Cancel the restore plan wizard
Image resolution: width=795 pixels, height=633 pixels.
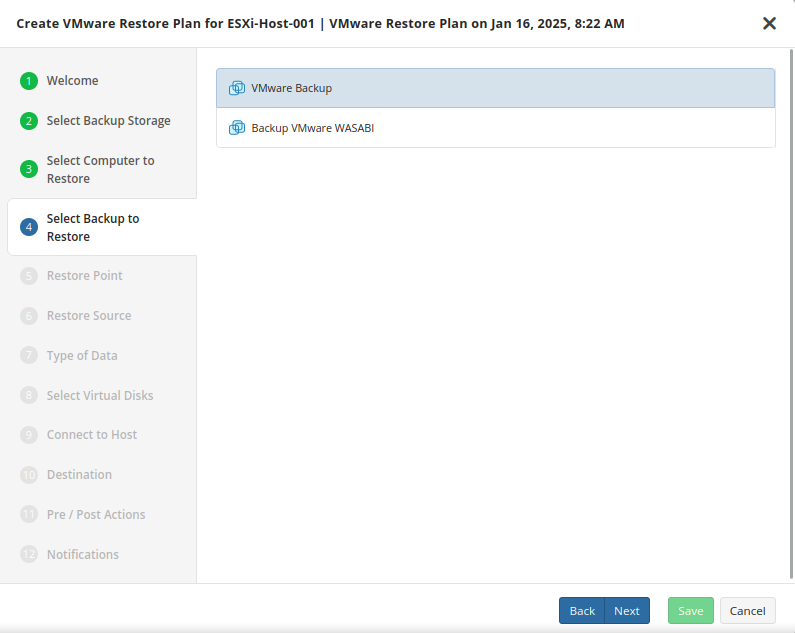point(747,611)
